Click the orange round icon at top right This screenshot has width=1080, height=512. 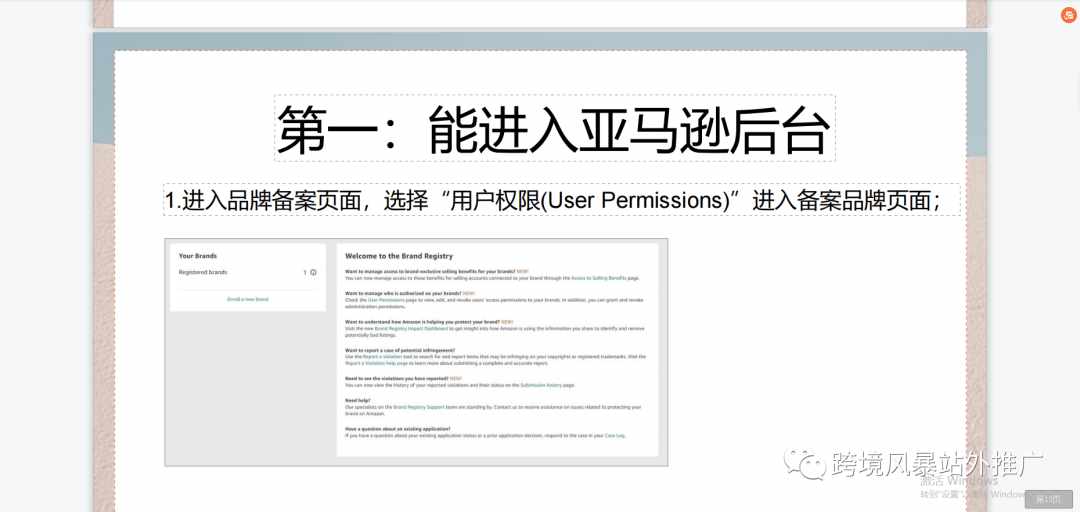click(1068, 15)
